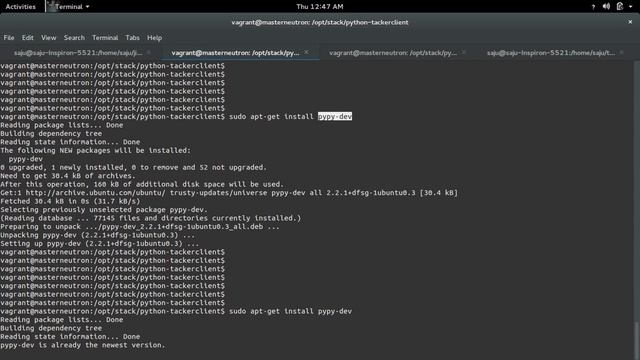The width and height of the screenshot is (640, 360).
Task: Click the Terminal icon in top bar
Action: click(51, 6)
